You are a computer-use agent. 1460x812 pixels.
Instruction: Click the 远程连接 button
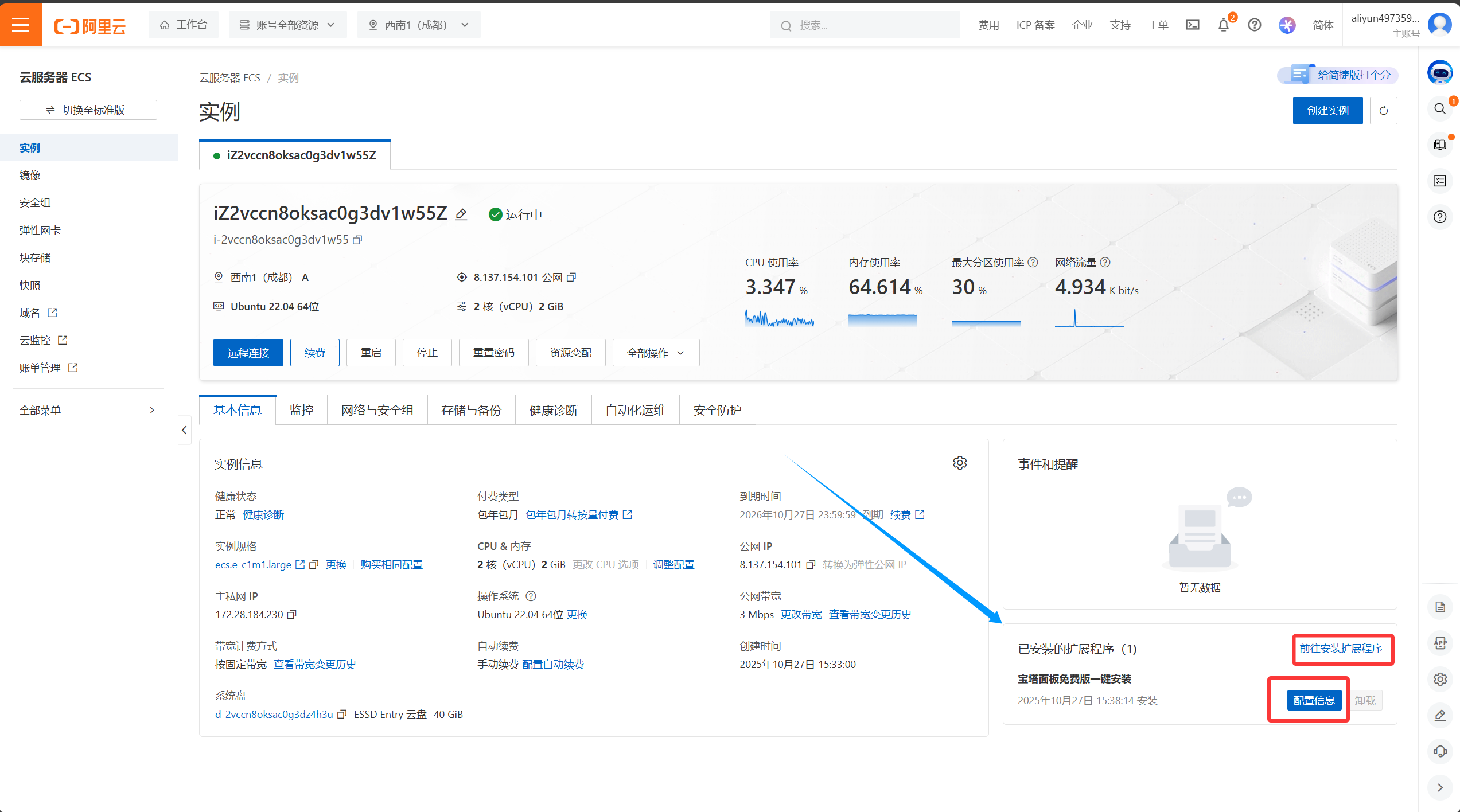[x=248, y=353]
